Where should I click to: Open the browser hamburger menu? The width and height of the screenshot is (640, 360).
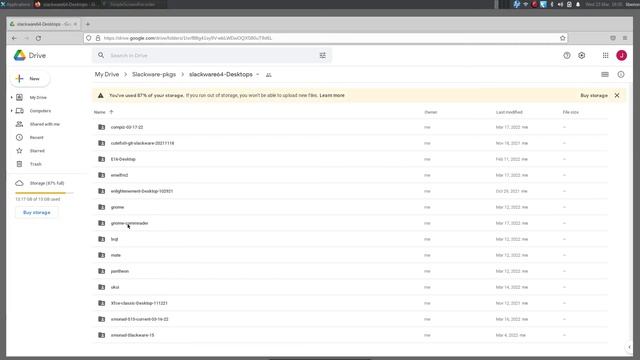pyautogui.click(x=625, y=38)
